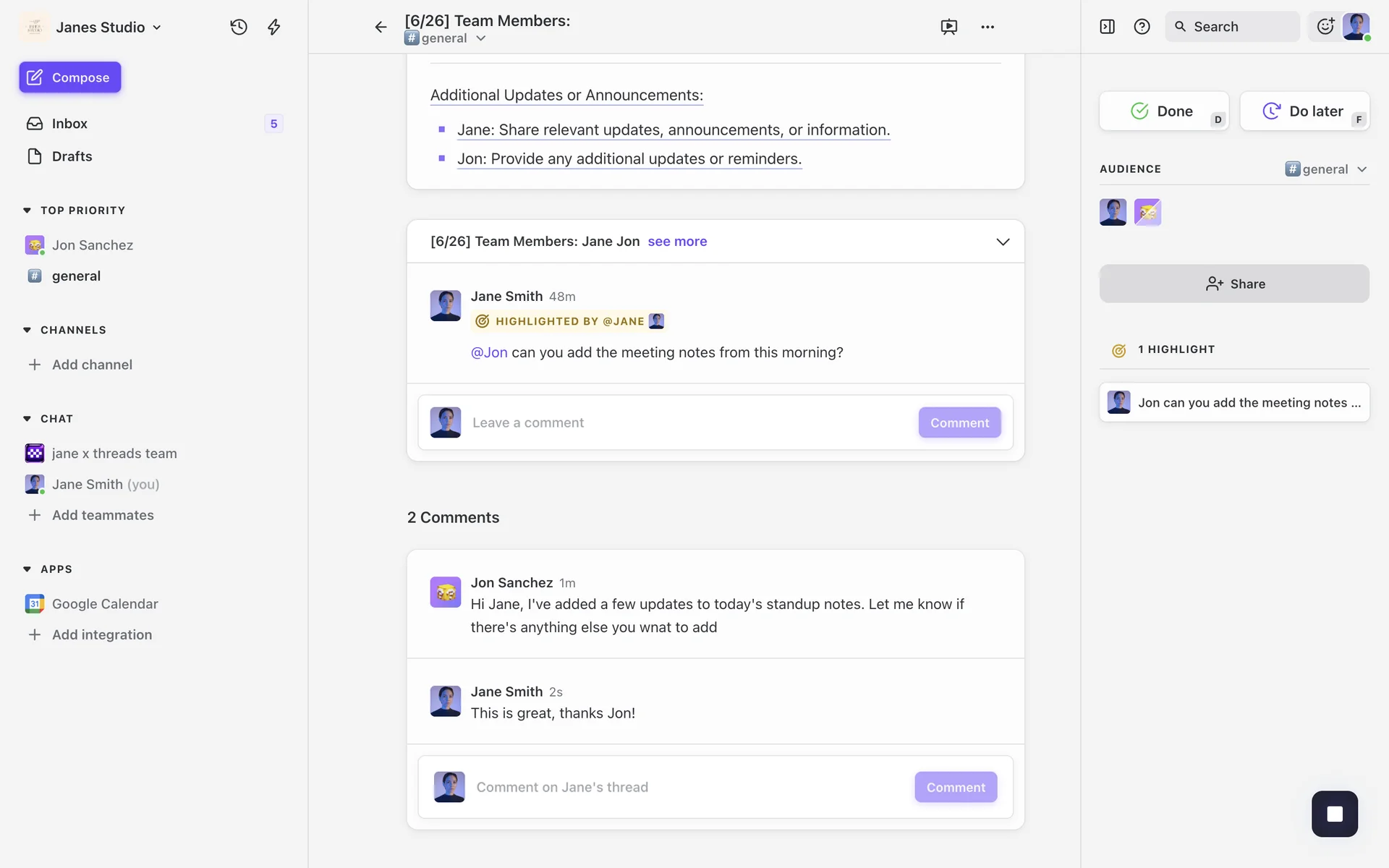Click the black stop recording button

1334,814
